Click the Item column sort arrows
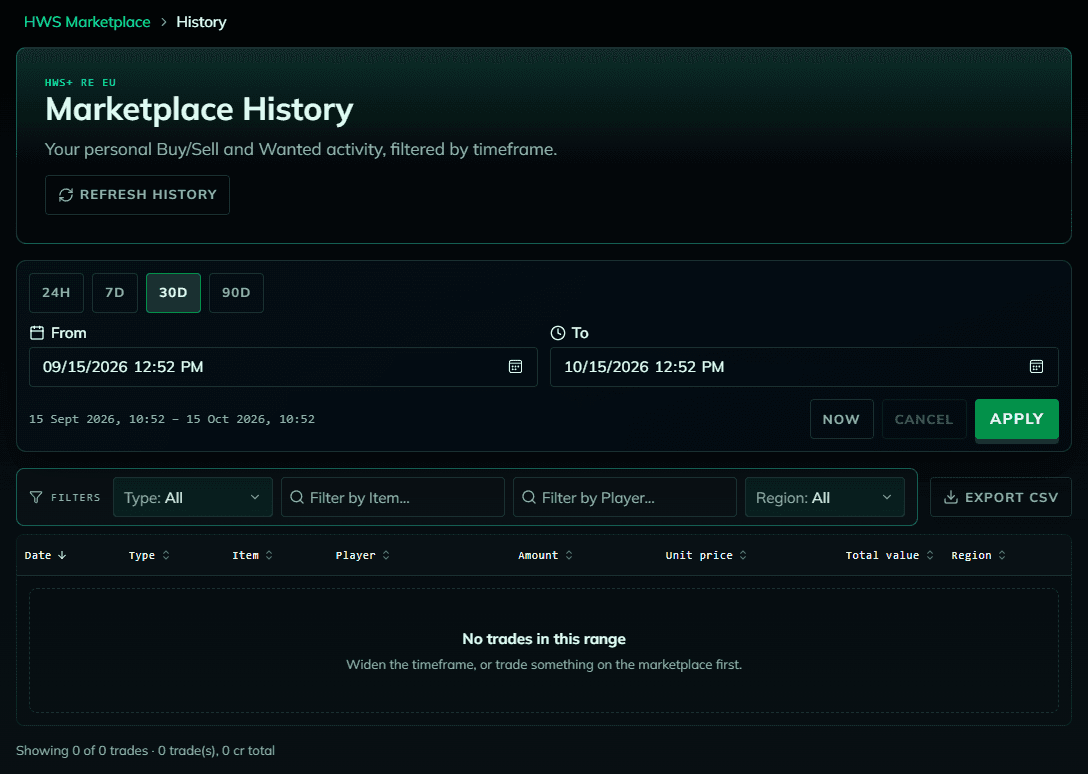1088x774 pixels. point(269,555)
